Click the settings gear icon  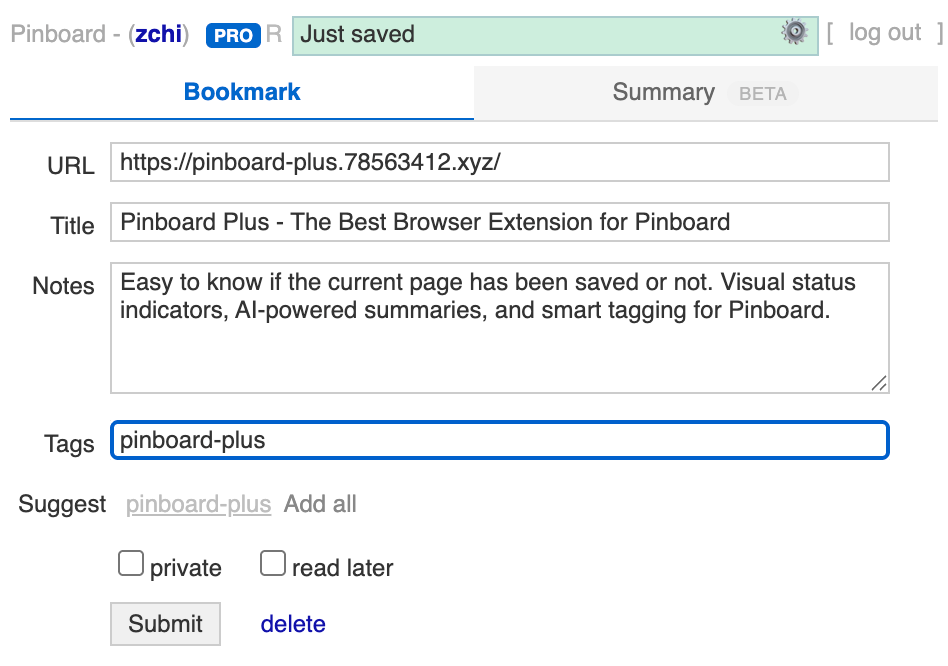point(793,33)
